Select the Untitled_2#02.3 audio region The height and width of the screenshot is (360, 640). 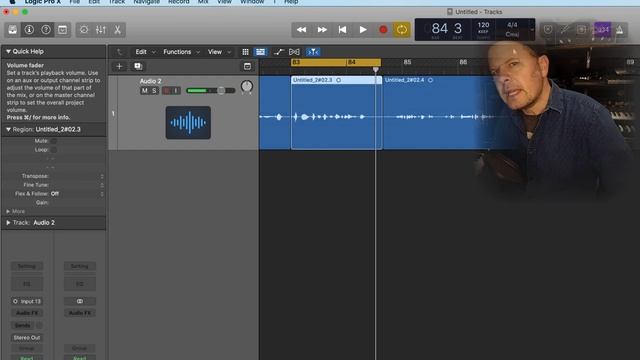click(x=336, y=113)
